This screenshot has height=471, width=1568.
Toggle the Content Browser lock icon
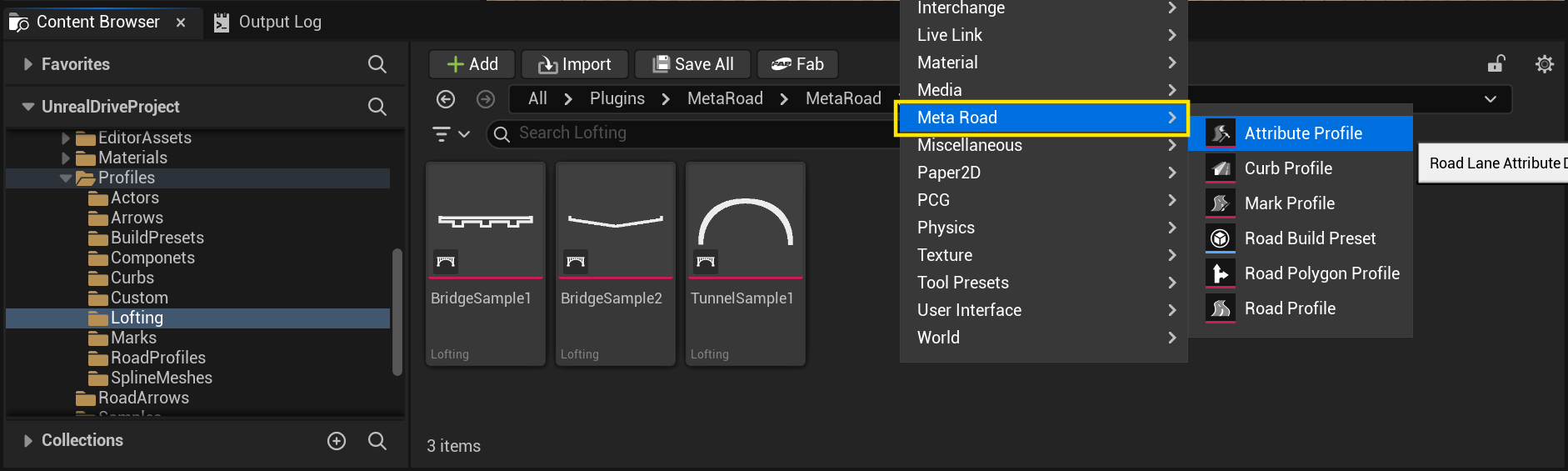click(1496, 64)
